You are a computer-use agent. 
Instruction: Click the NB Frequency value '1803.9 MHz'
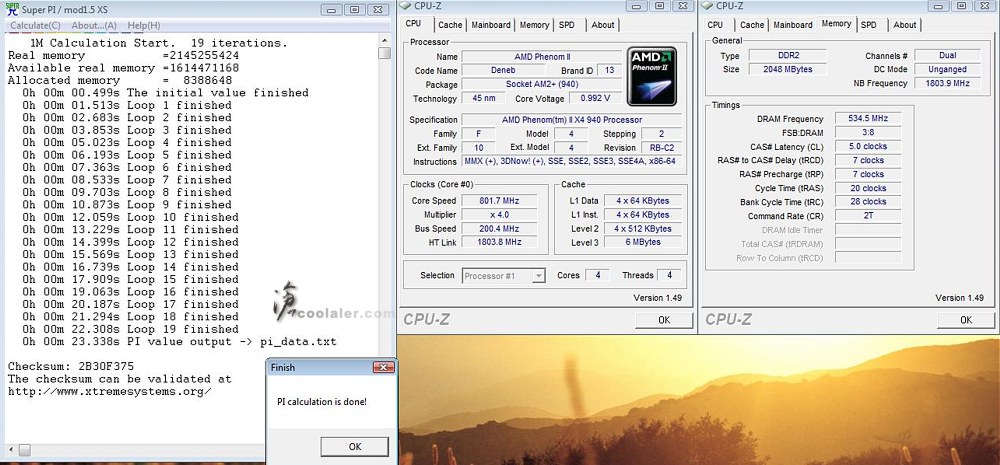(947, 84)
